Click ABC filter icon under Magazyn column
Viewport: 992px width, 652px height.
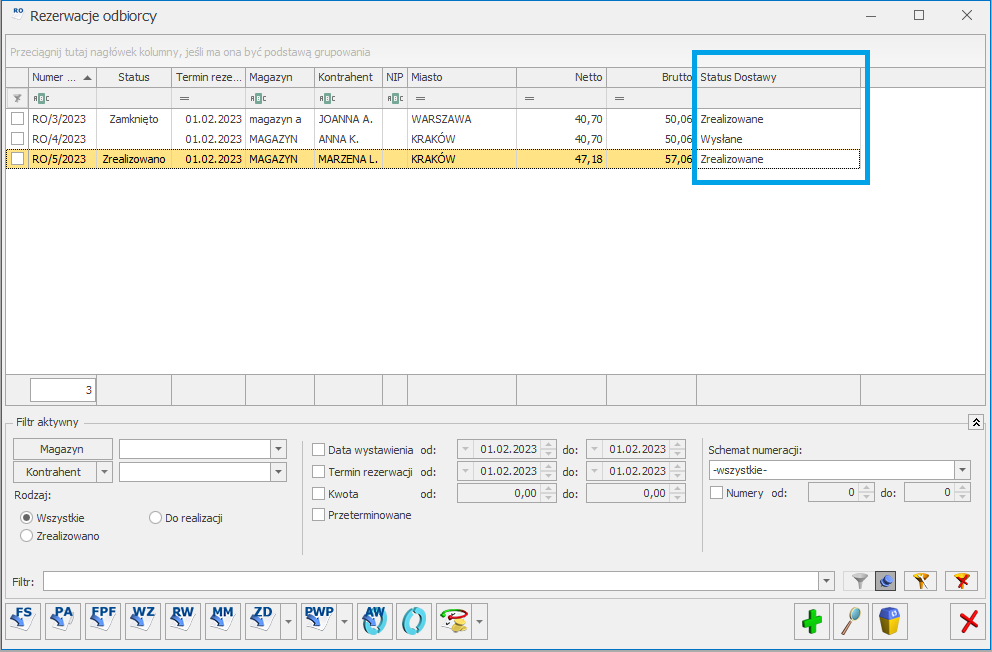258,98
